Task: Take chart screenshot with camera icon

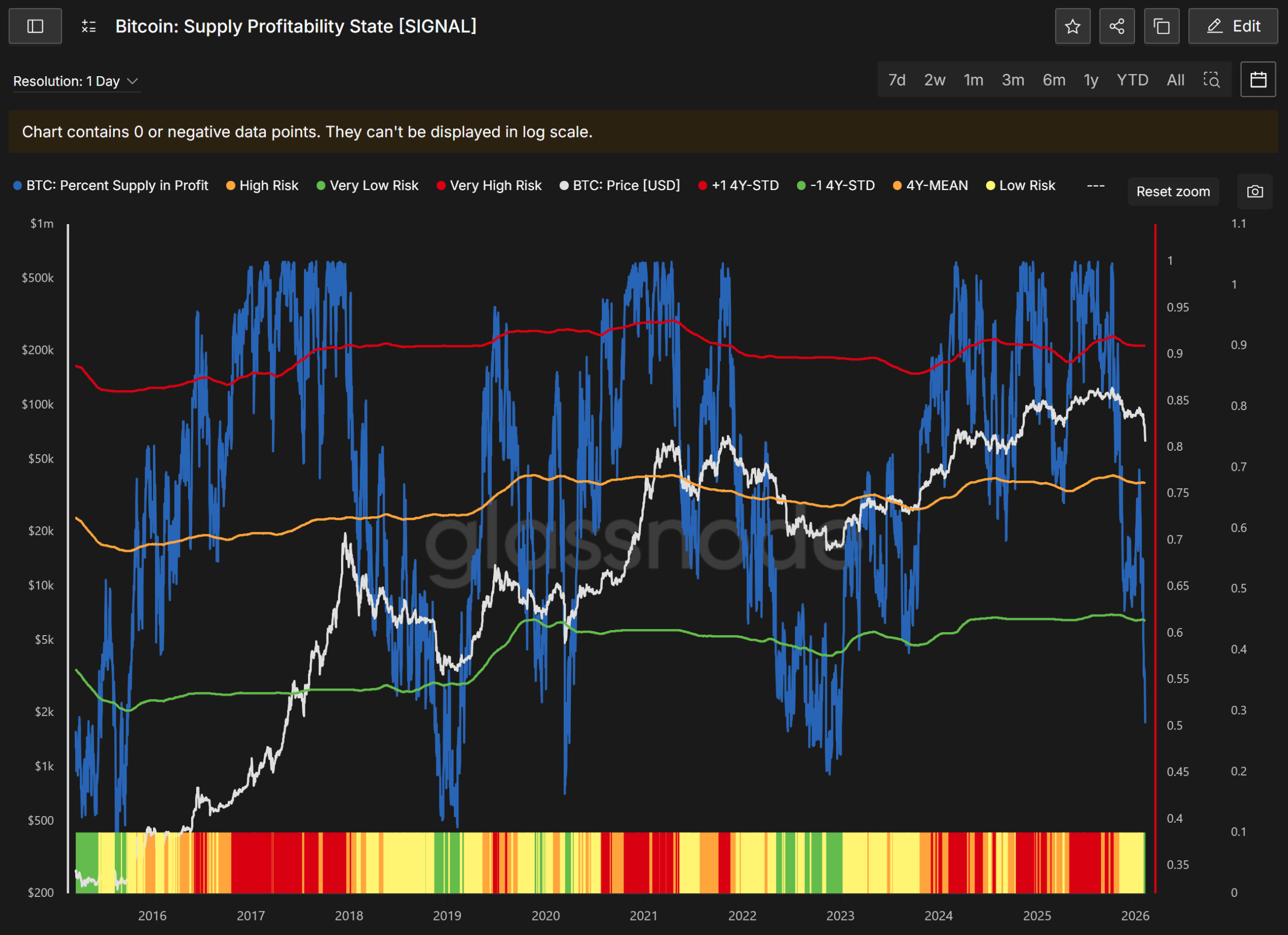Action: coord(1255,192)
